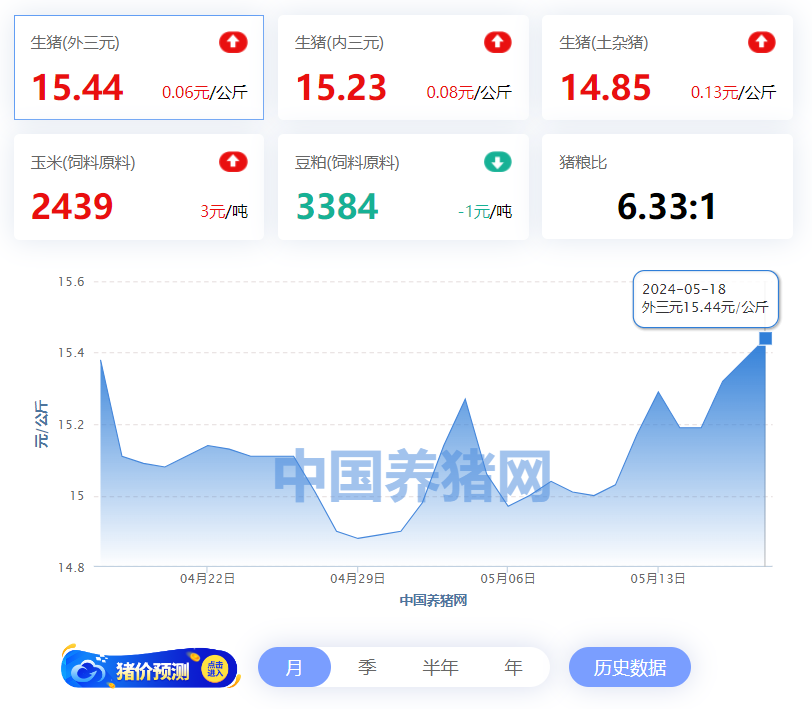The width and height of the screenshot is (812, 709).
Task: Click the 0.06元/公斤 change text
Action: click(205, 93)
